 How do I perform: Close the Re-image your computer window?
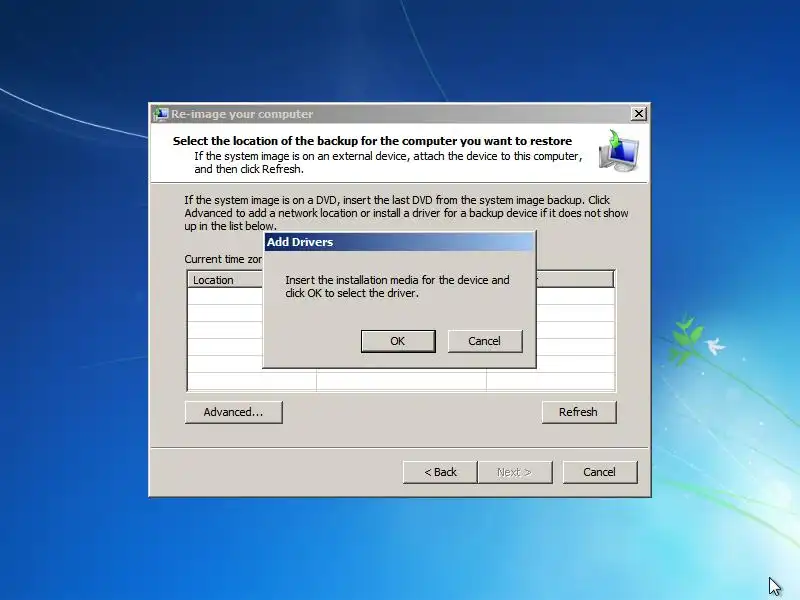pyautogui.click(x=638, y=113)
